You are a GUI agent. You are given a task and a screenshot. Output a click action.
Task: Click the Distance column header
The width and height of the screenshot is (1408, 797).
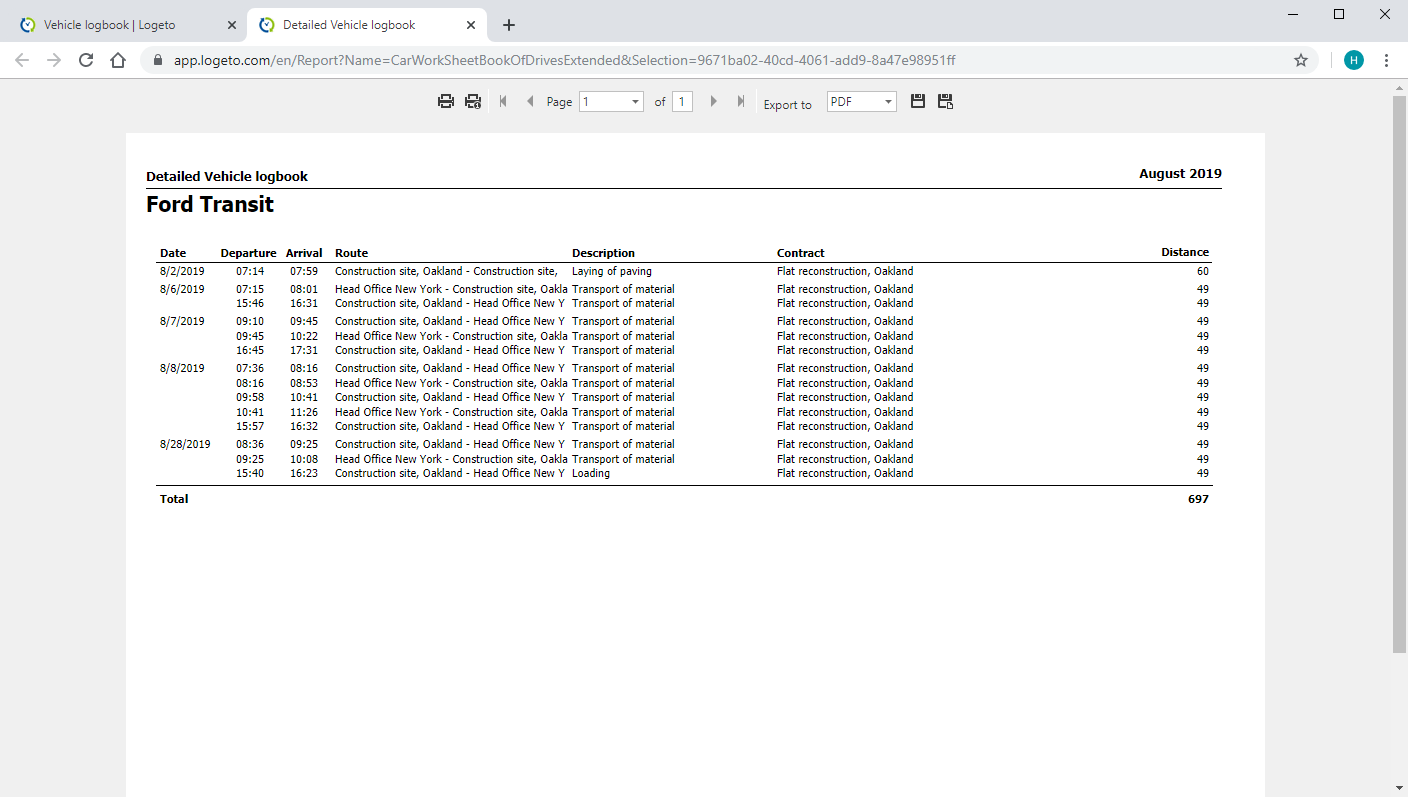(1185, 252)
